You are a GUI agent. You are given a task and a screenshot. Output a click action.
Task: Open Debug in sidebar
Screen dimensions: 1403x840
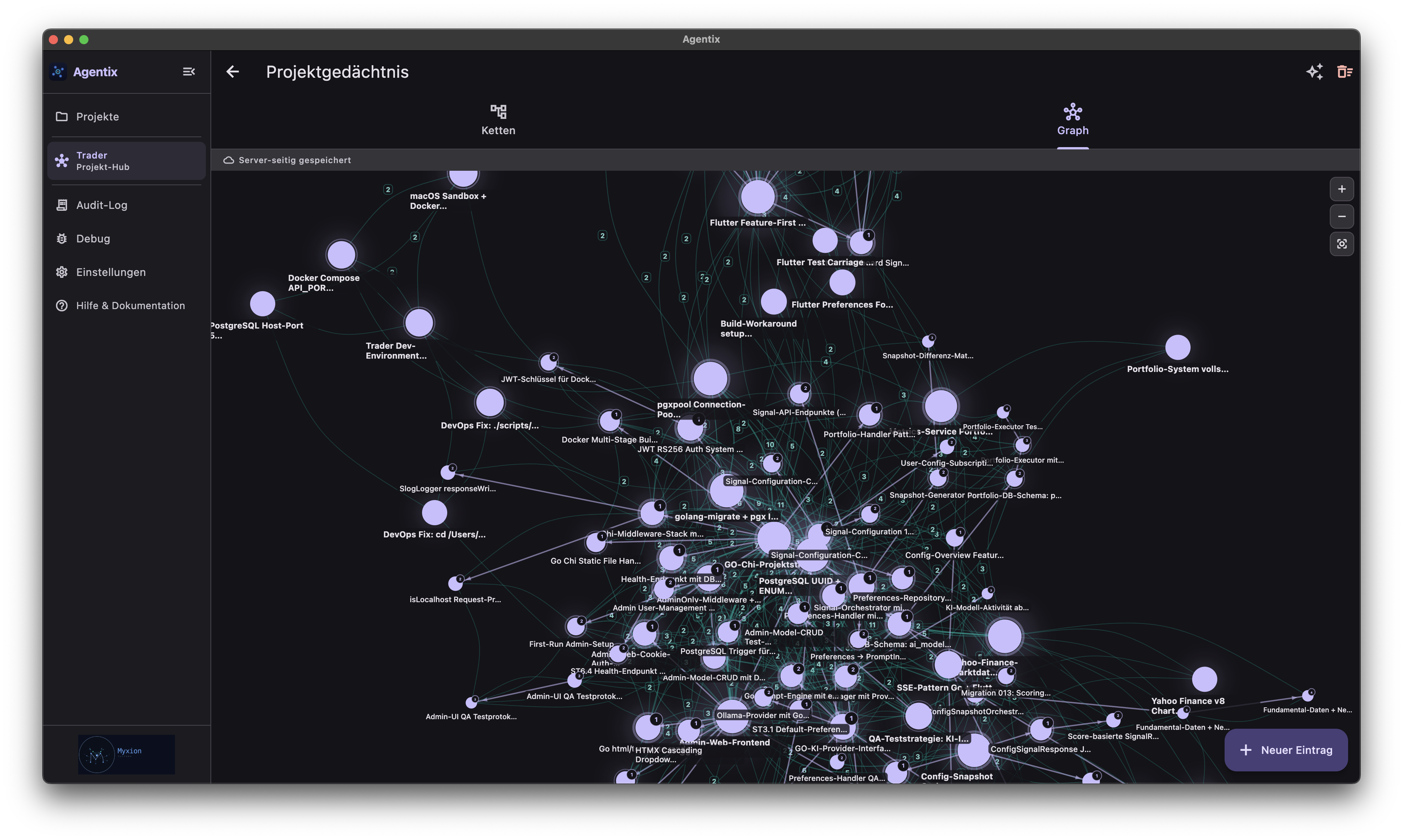point(126,238)
